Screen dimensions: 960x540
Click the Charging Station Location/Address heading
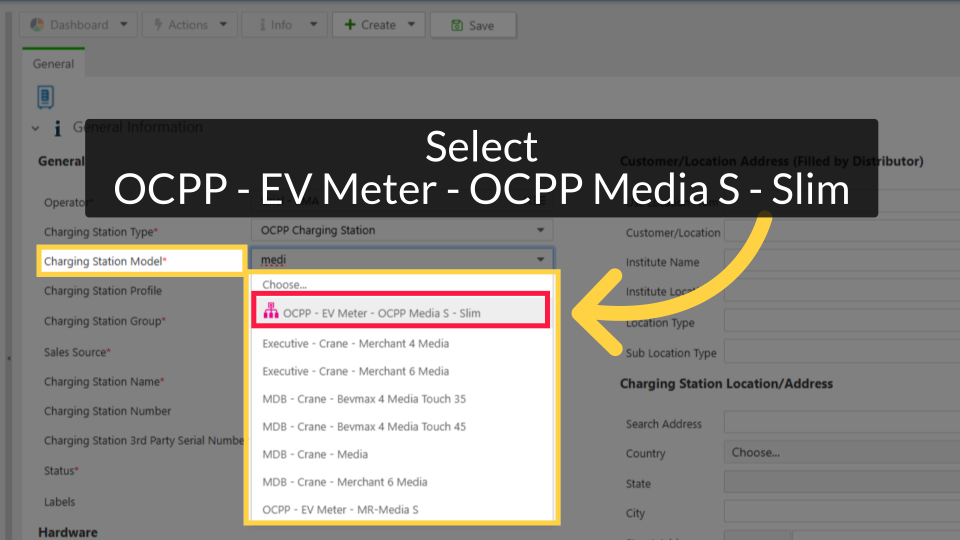click(x=726, y=384)
